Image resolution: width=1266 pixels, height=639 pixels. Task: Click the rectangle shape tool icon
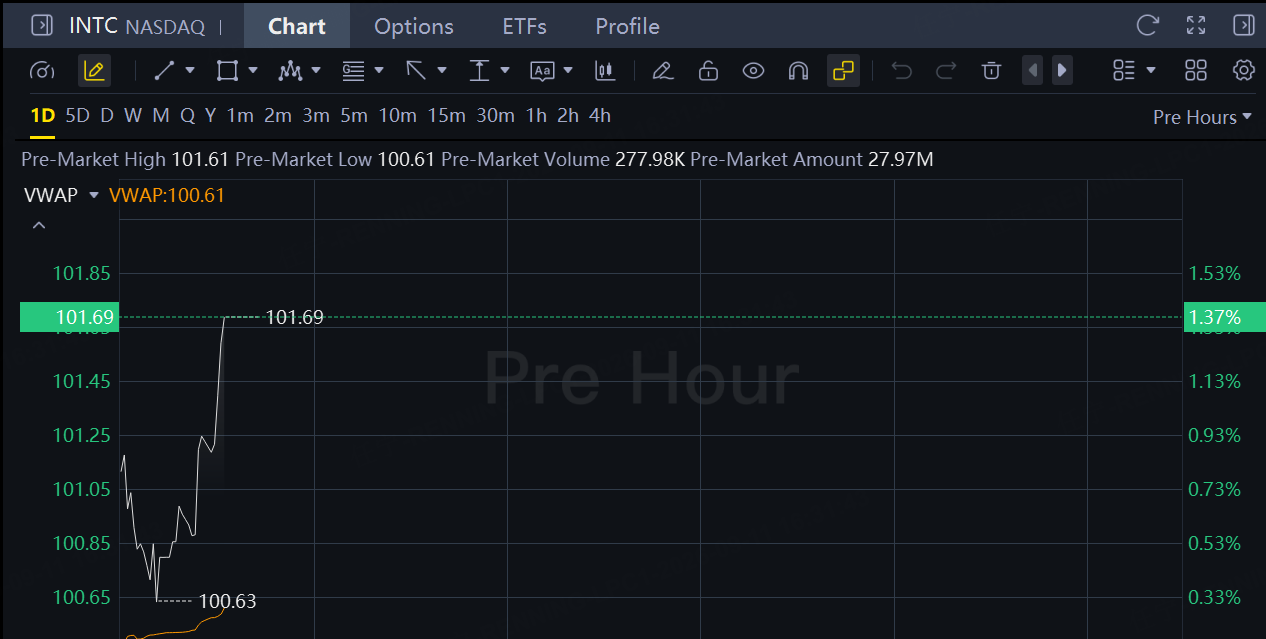[x=227, y=71]
